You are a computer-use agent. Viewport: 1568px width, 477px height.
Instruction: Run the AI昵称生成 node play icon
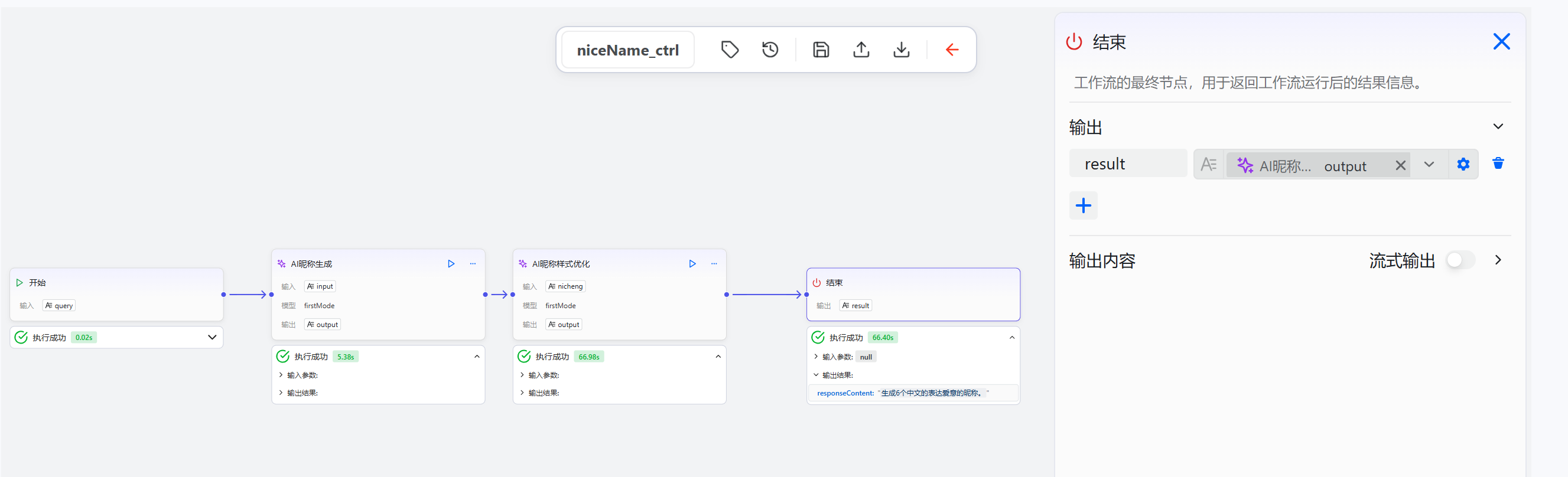pyautogui.click(x=451, y=263)
